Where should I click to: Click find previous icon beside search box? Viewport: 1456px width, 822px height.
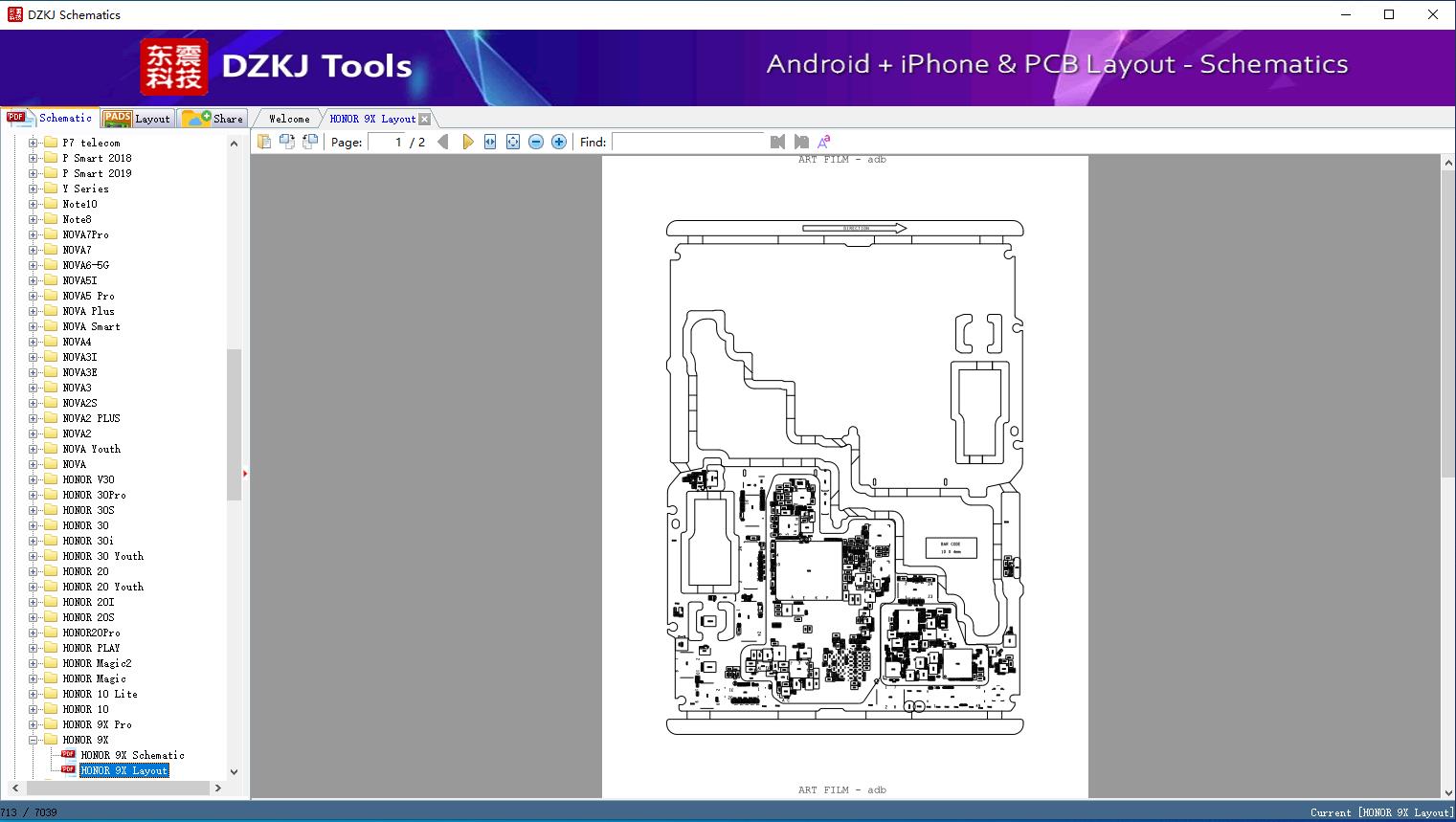point(777,142)
